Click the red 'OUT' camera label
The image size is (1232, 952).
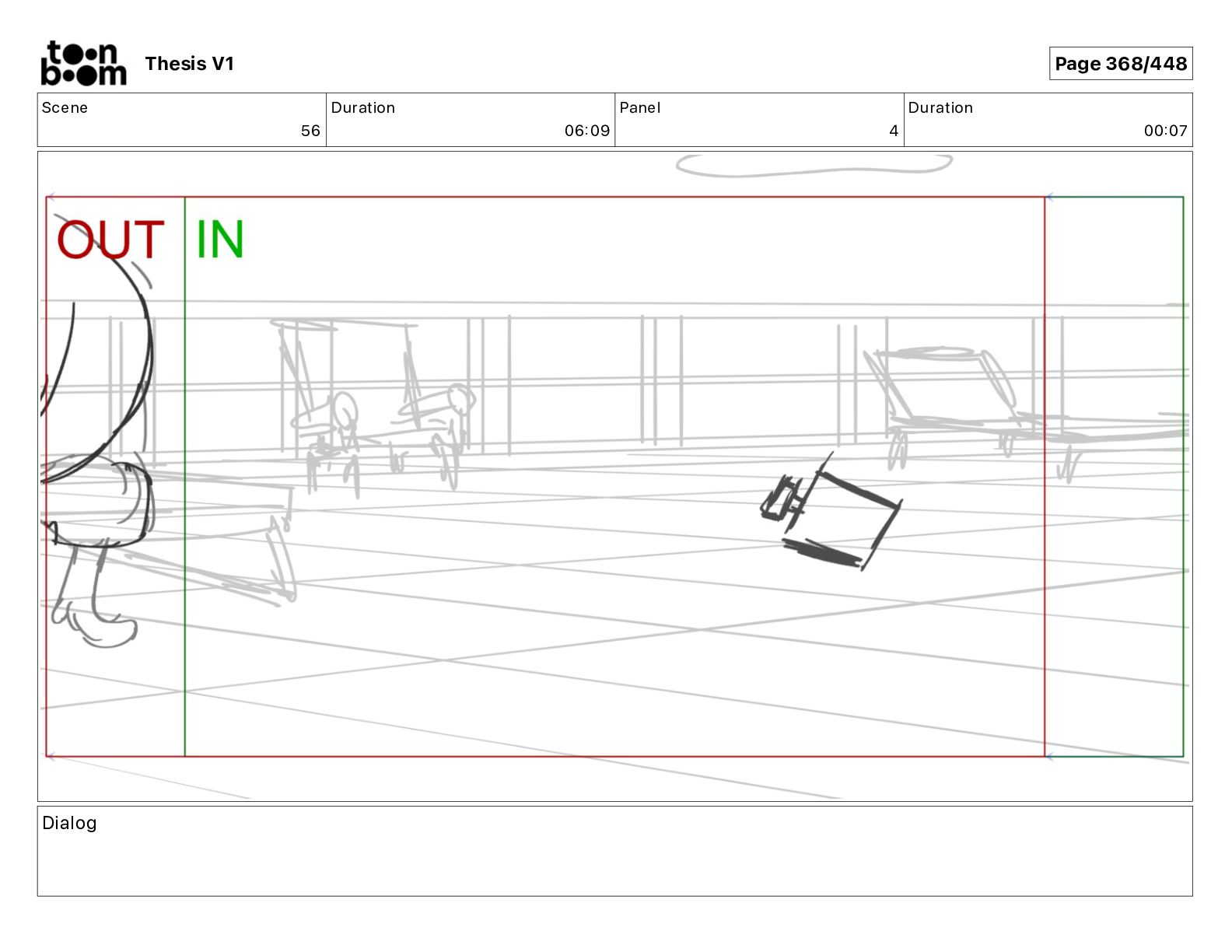pyautogui.click(x=110, y=240)
